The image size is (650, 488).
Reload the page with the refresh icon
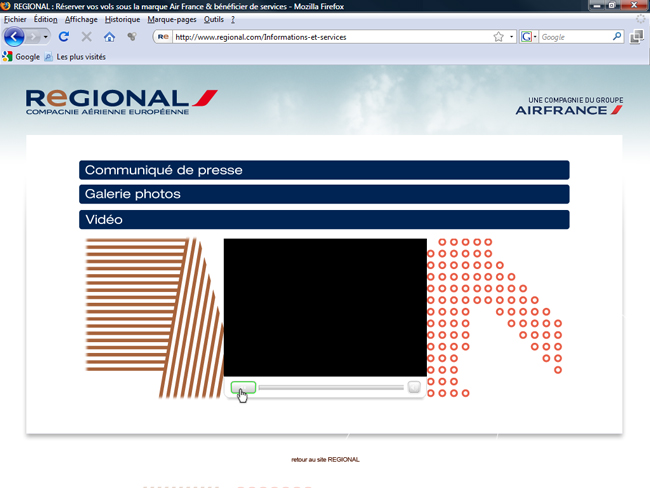pos(64,37)
